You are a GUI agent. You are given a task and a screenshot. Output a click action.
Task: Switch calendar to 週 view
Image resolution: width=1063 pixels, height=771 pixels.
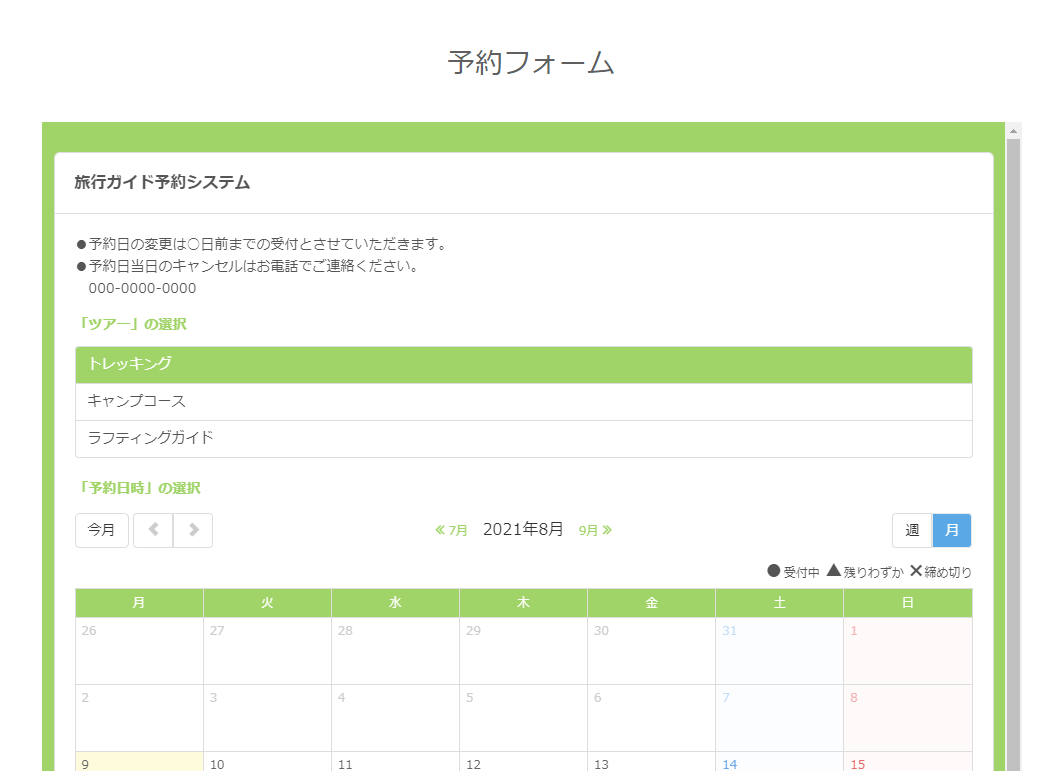(x=912, y=530)
